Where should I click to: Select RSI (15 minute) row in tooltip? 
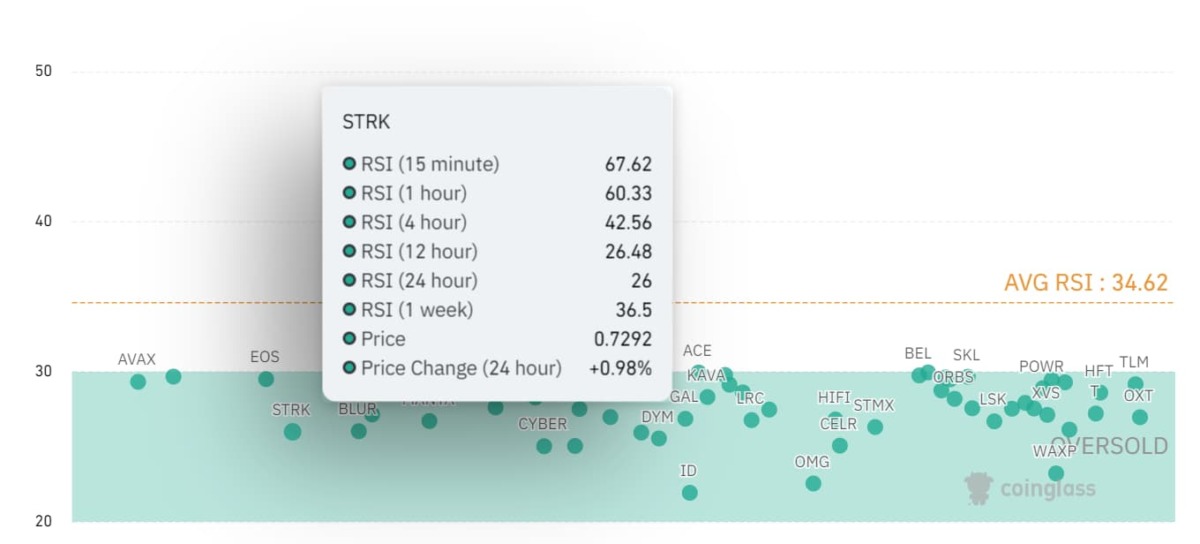(x=497, y=164)
